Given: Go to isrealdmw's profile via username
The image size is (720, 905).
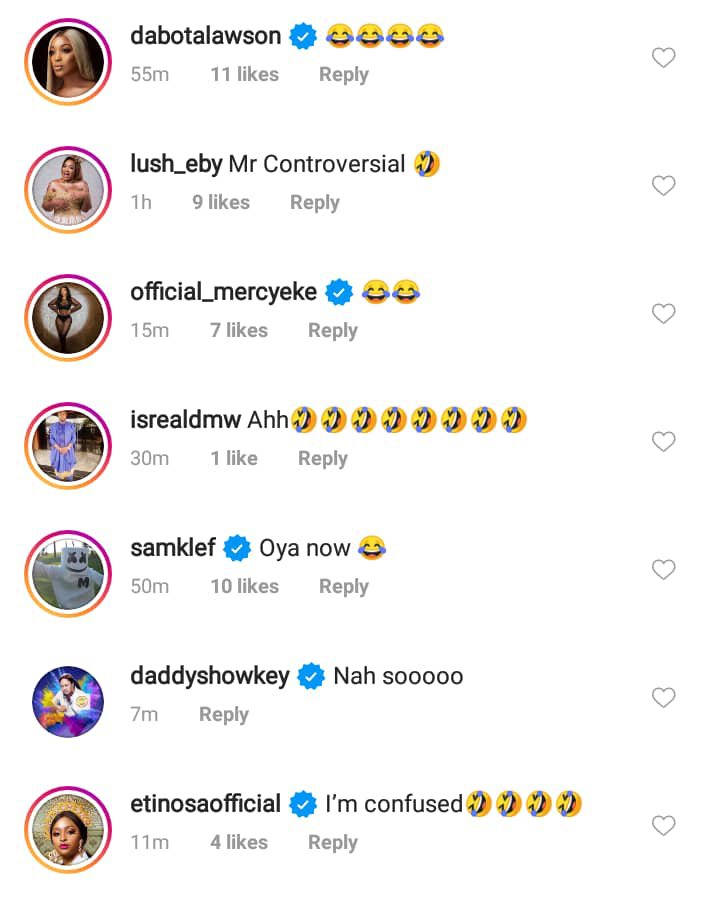Looking at the screenshot, I should click(186, 420).
